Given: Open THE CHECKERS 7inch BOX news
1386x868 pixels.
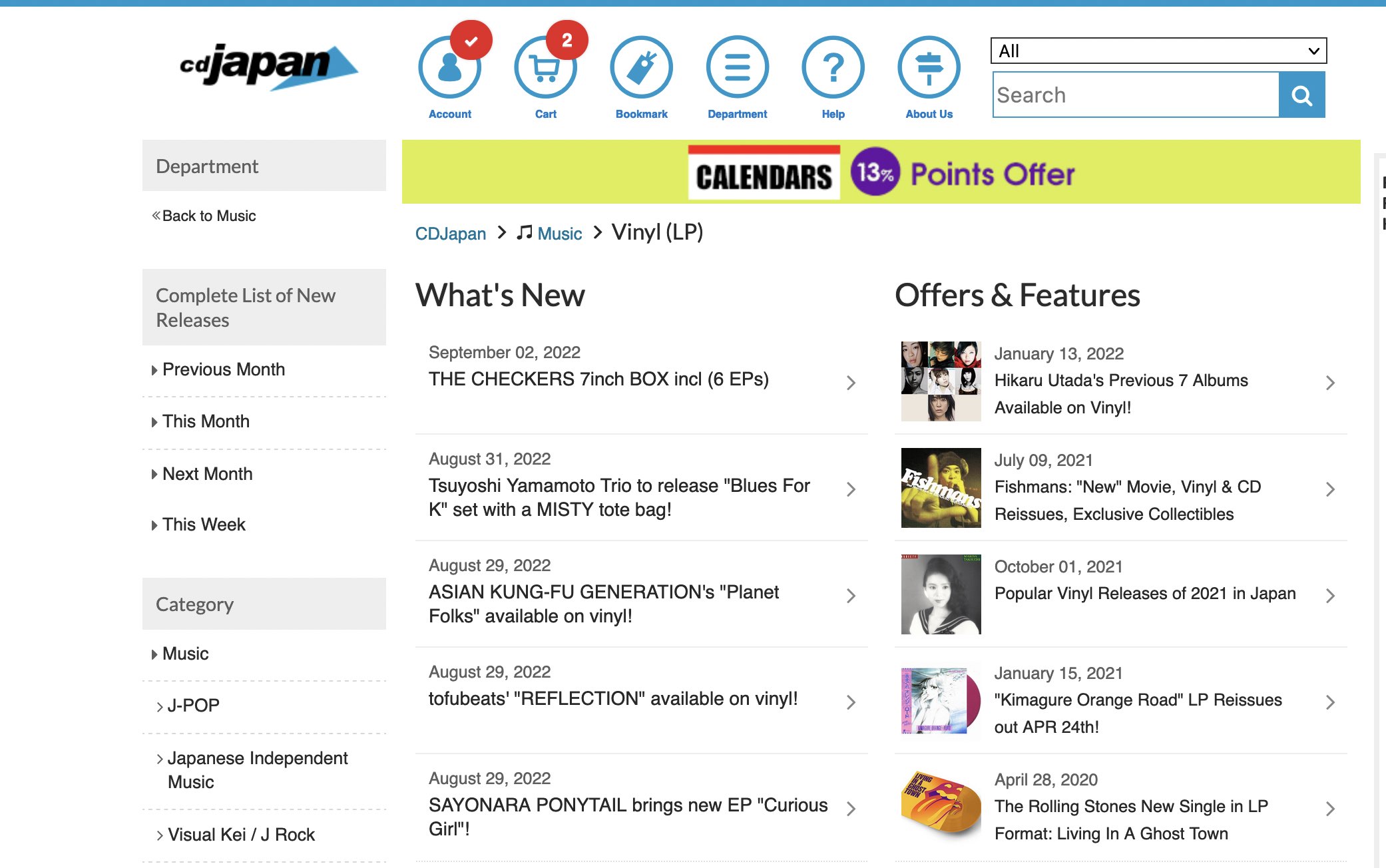Looking at the screenshot, I should pyautogui.click(x=598, y=379).
